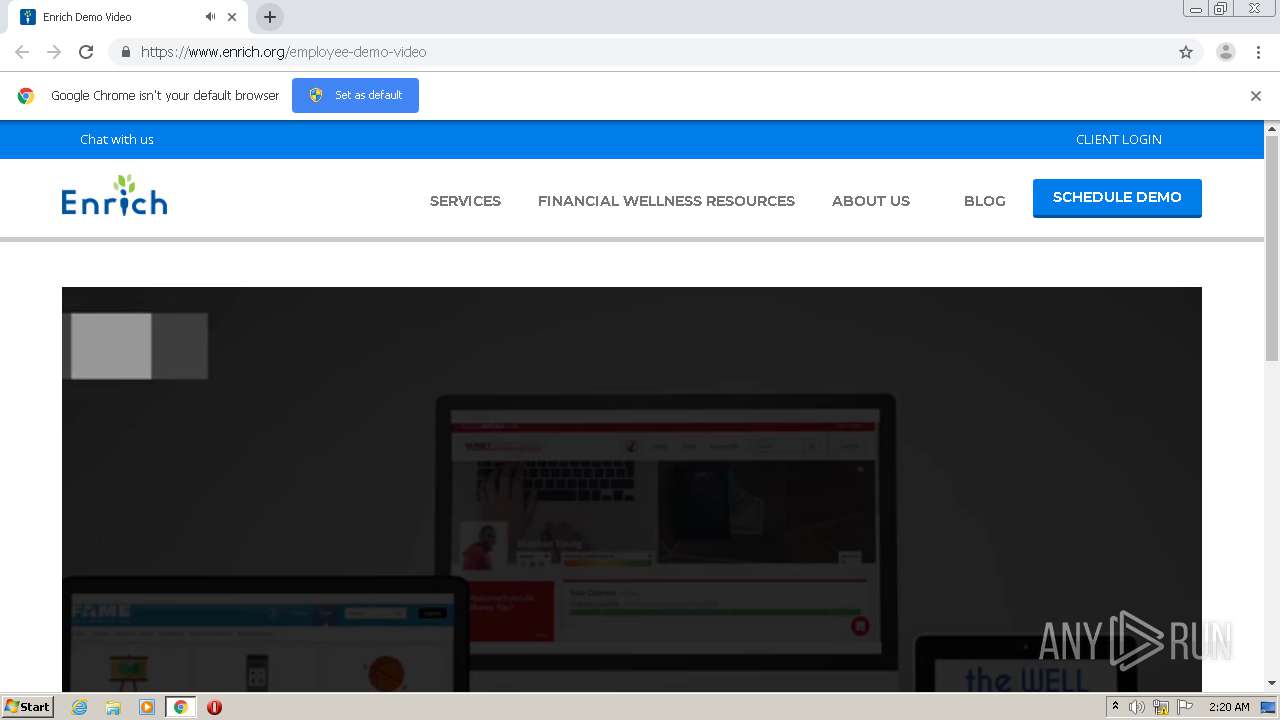Click the page scrollbar up arrow
Image resolution: width=1280 pixels, height=720 pixels.
point(1272,128)
